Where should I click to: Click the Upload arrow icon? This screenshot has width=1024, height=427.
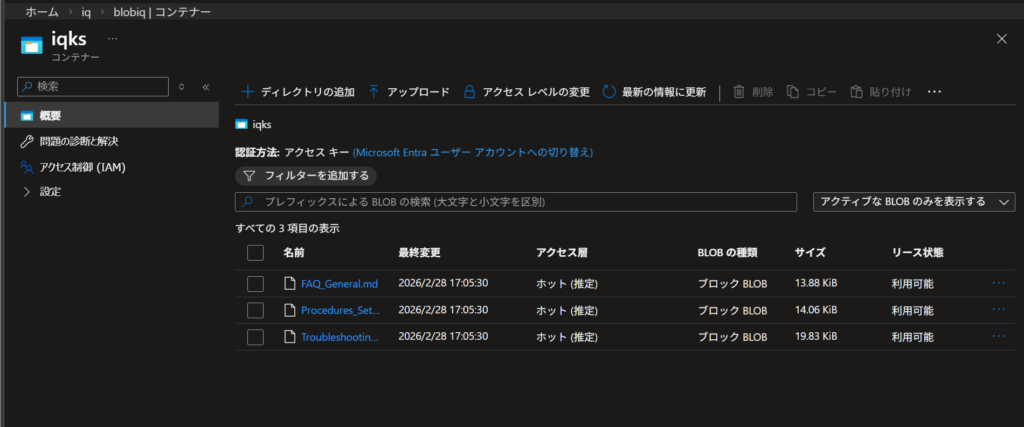pyautogui.click(x=375, y=92)
